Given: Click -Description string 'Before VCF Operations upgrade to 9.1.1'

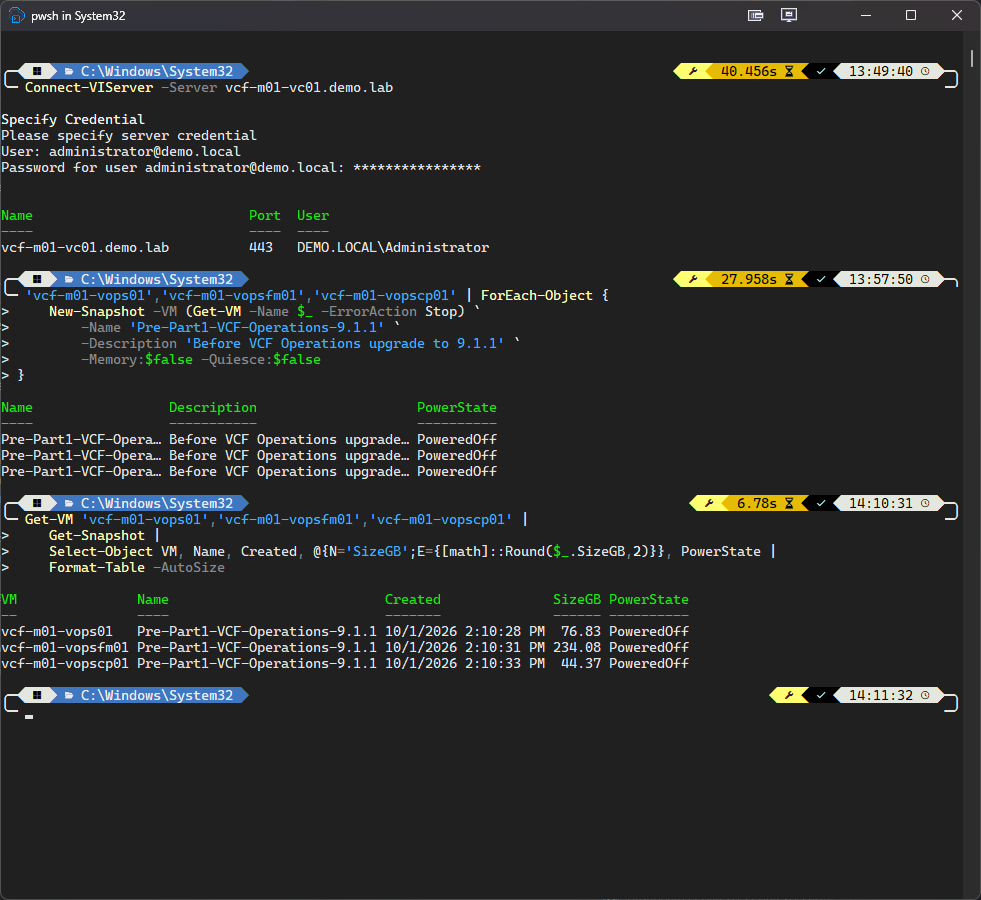Looking at the screenshot, I should point(345,343).
